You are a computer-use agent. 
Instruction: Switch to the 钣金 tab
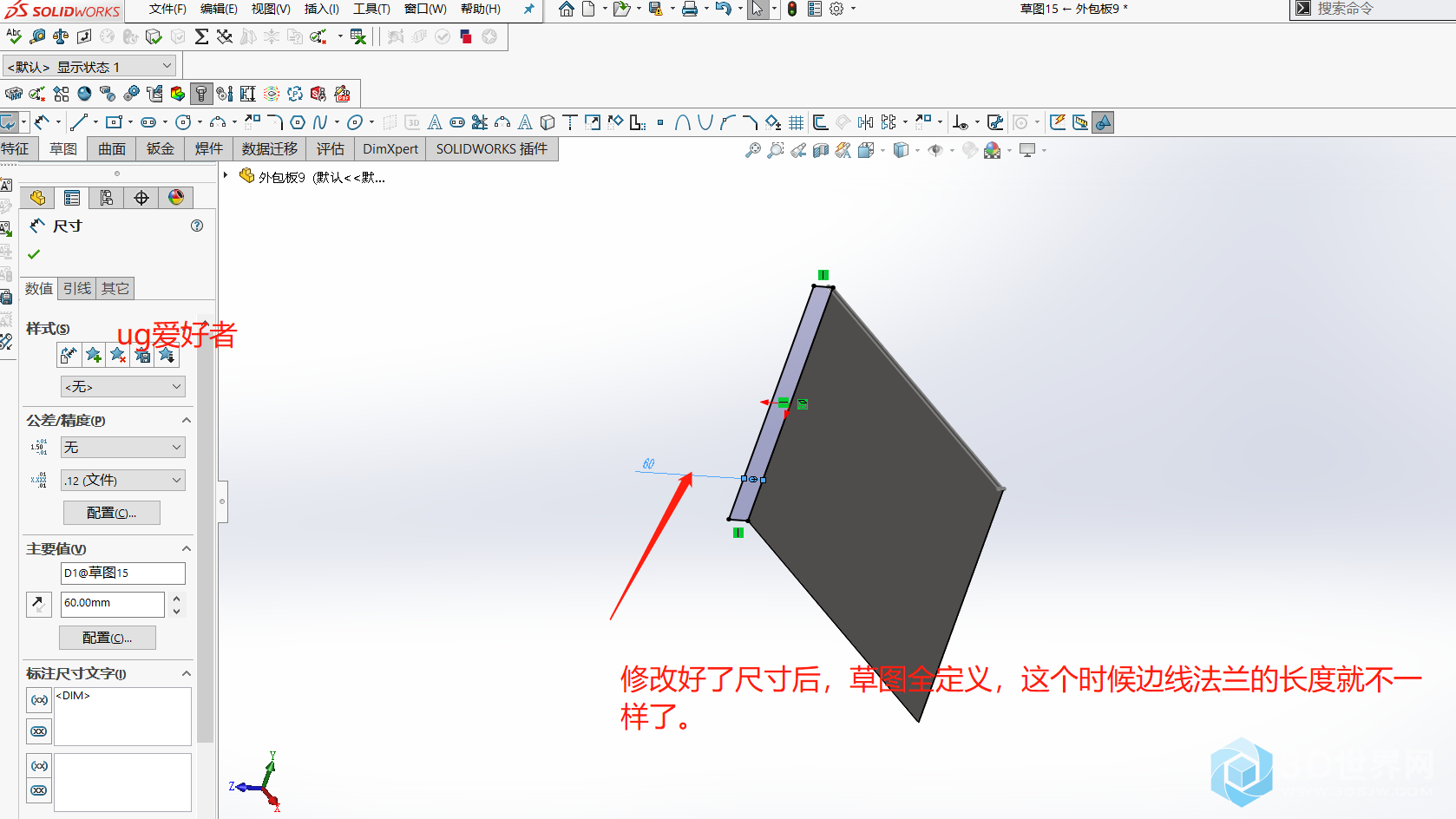point(161,149)
